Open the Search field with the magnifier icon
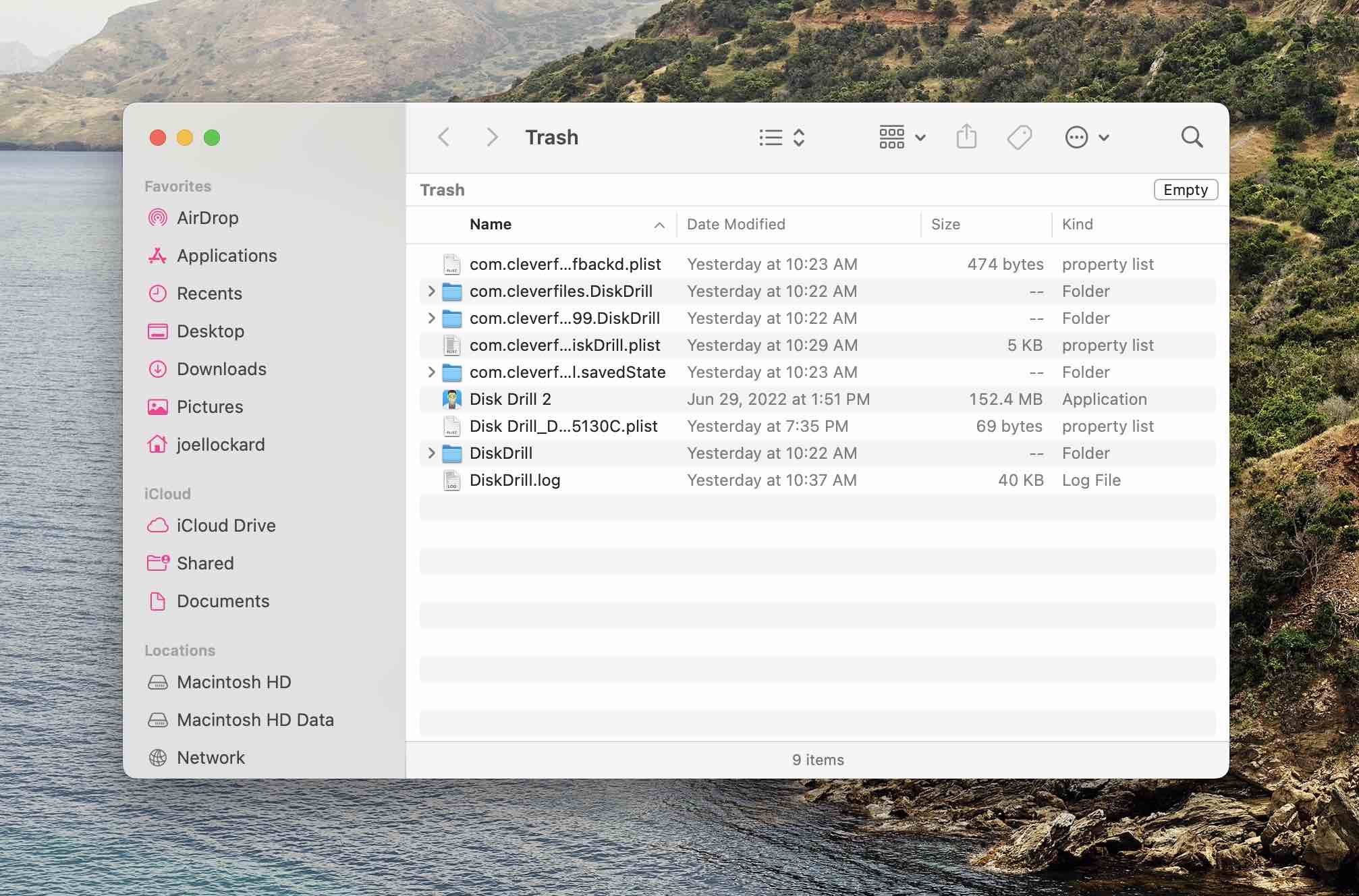 pos(1192,137)
